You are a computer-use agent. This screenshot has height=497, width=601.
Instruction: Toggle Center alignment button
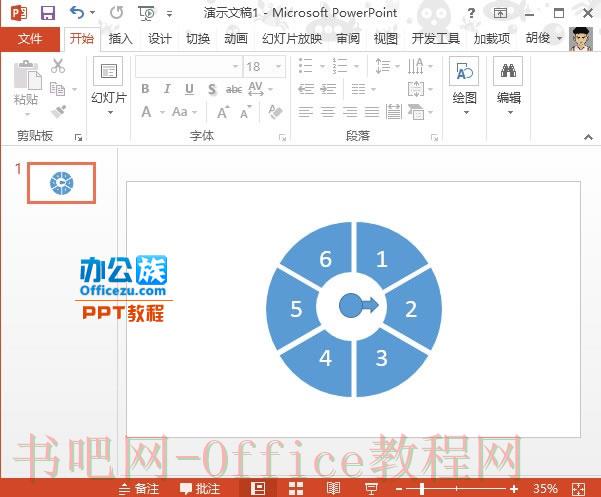[328, 112]
